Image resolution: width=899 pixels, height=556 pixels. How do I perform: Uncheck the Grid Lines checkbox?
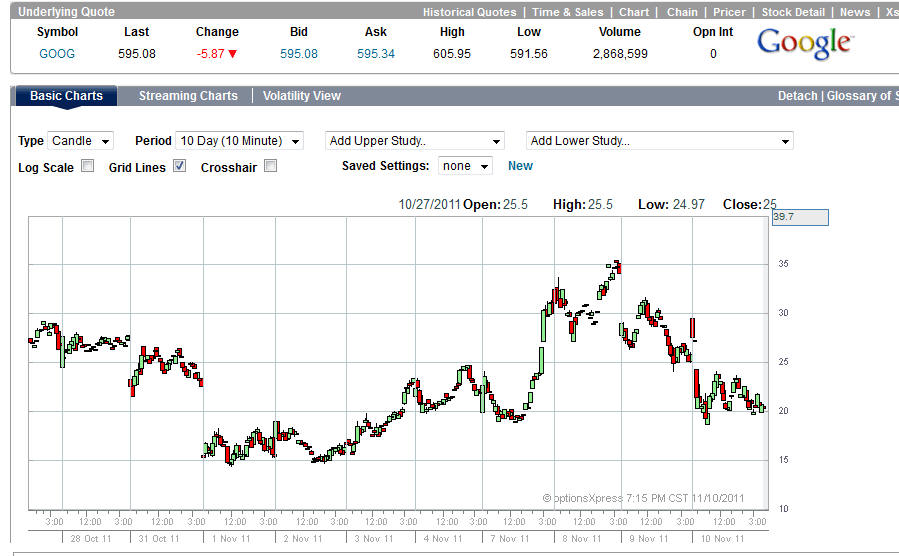click(180, 166)
